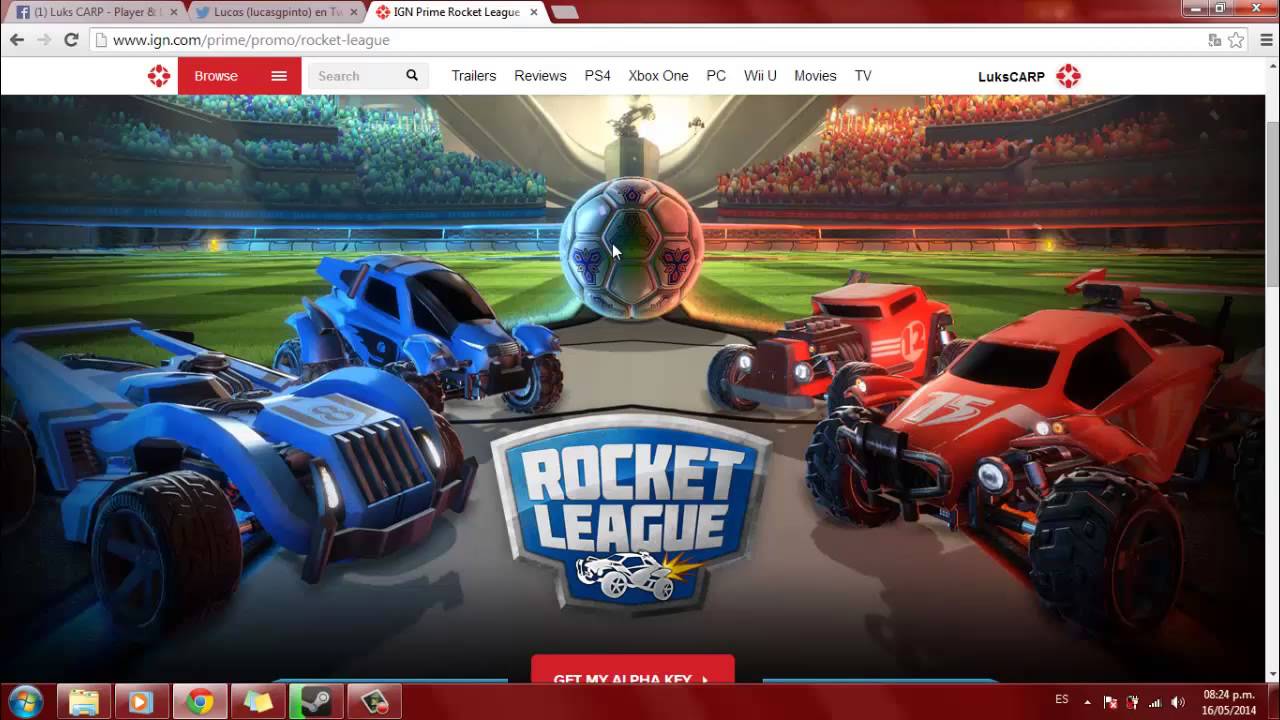Open the Reviews section
The width and height of the screenshot is (1280, 720).
click(x=540, y=76)
